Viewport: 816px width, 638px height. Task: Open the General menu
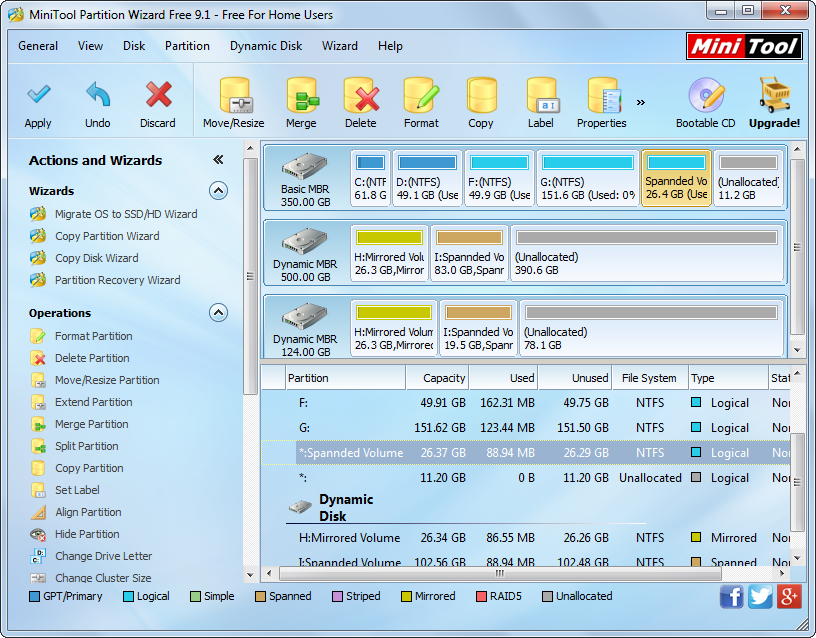tap(38, 46)
